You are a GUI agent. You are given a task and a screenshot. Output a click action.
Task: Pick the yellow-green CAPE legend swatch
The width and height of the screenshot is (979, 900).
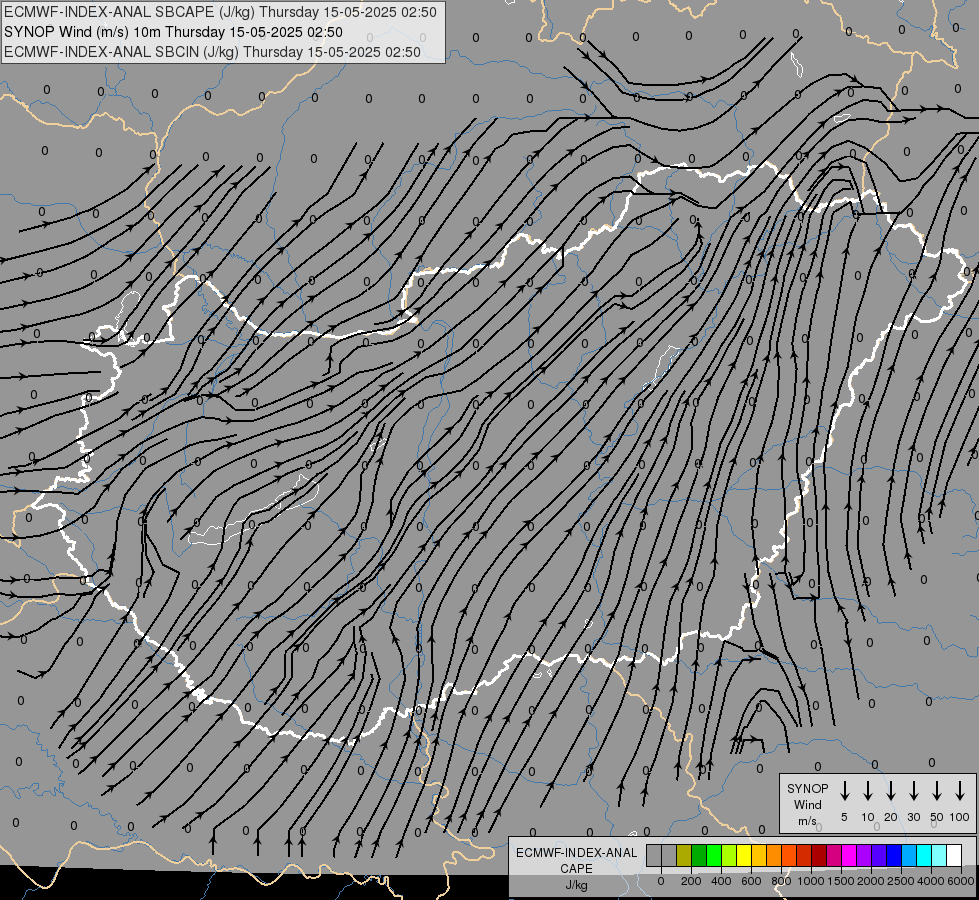(x=729, y=855)
